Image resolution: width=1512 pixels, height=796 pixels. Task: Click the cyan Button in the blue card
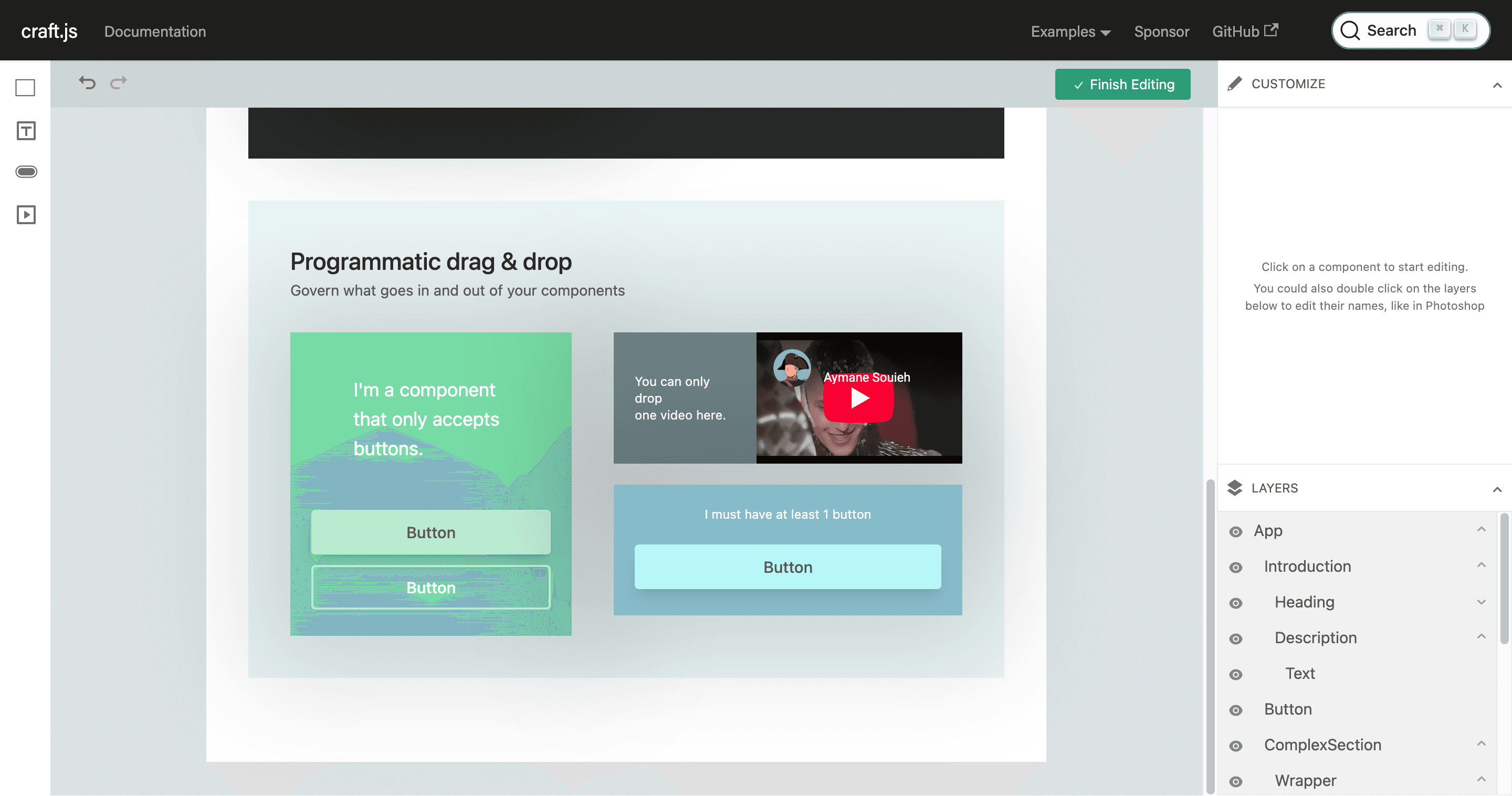coord(787,567)
